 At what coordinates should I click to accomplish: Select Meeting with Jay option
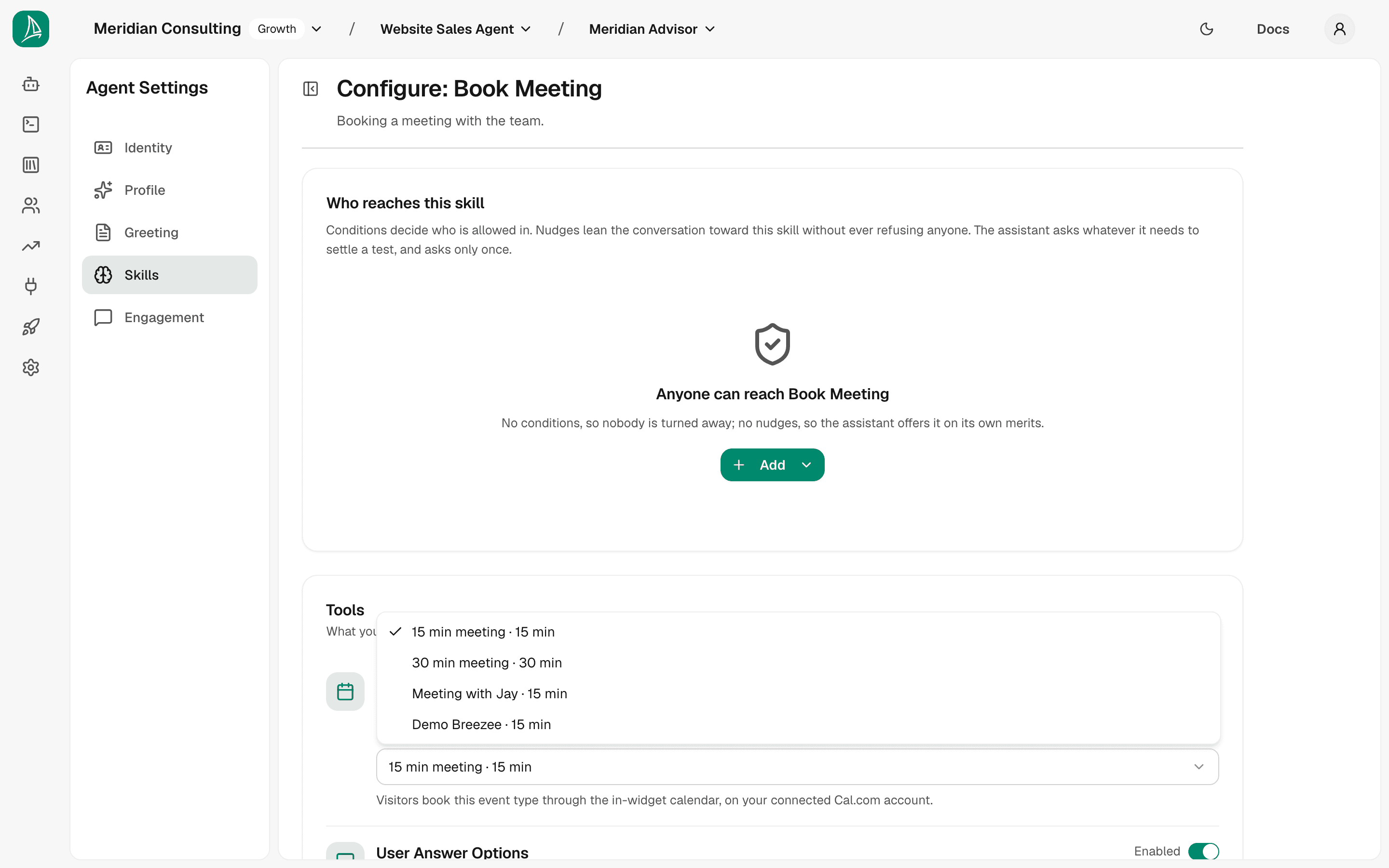point(798,693)
